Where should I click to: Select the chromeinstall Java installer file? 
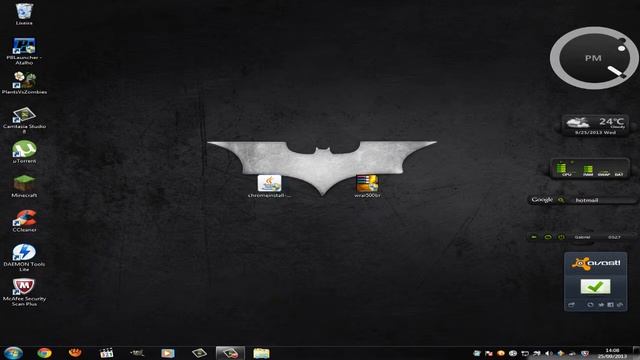coord(269,186)
